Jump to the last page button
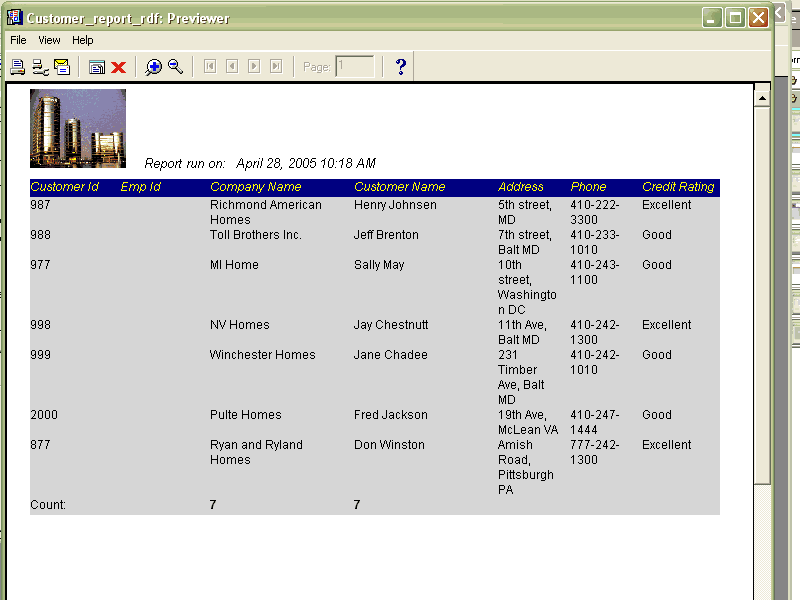 pyautogui.click(x=276, y=67)
